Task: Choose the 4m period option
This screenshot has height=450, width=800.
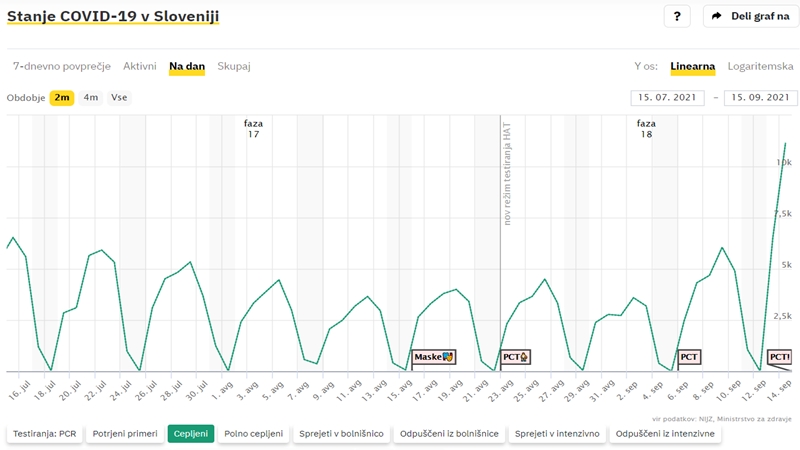Action: click(91, 97)
